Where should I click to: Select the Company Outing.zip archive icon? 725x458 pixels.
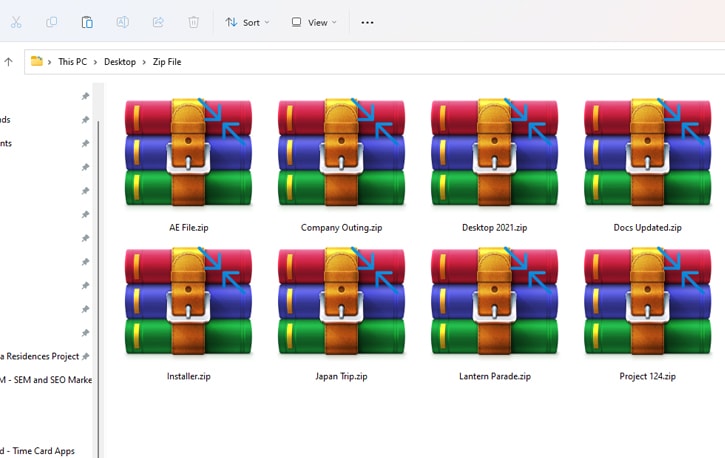pyautogui.click(x=341, y=152)
